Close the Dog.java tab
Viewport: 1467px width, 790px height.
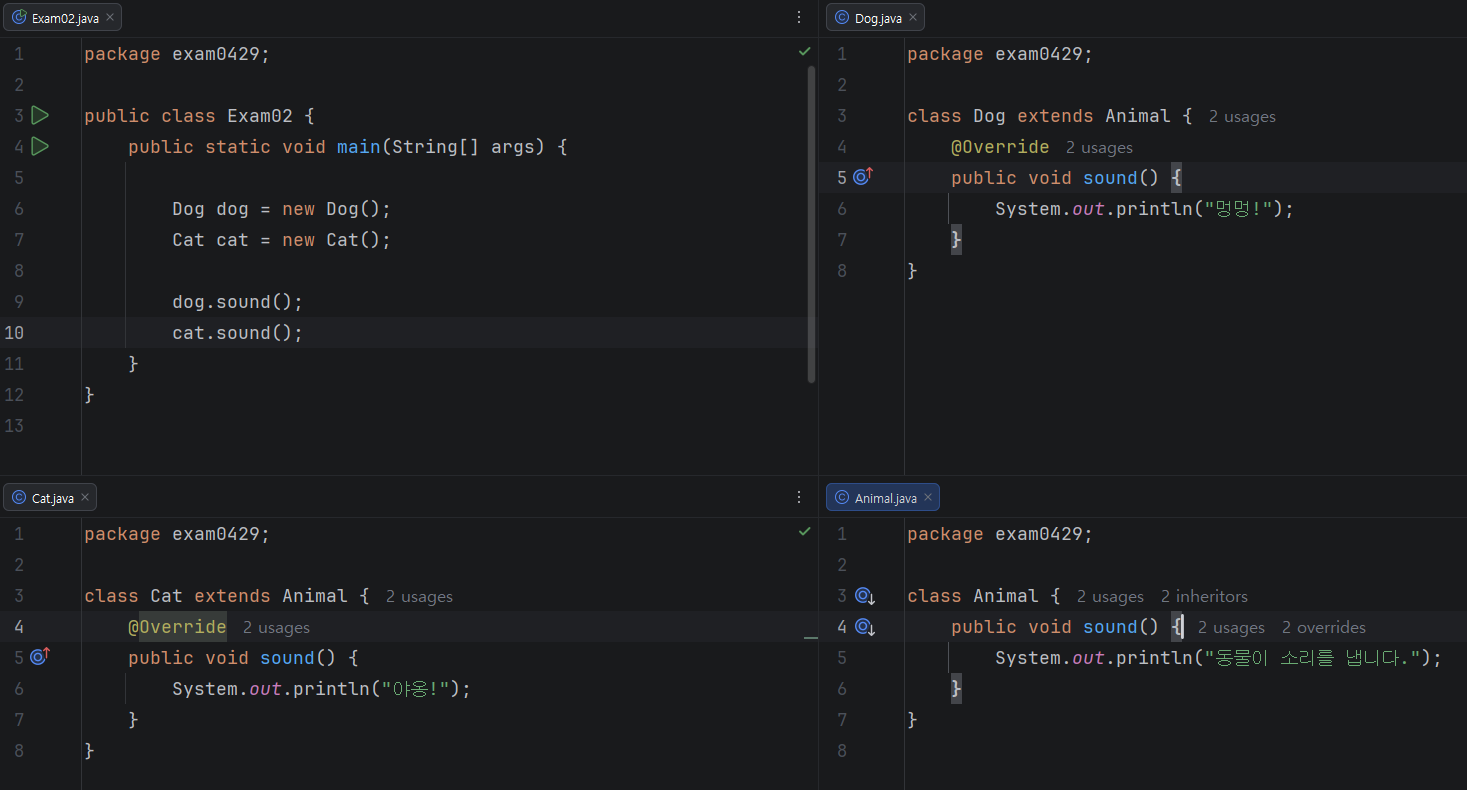(x=913, y=18)
